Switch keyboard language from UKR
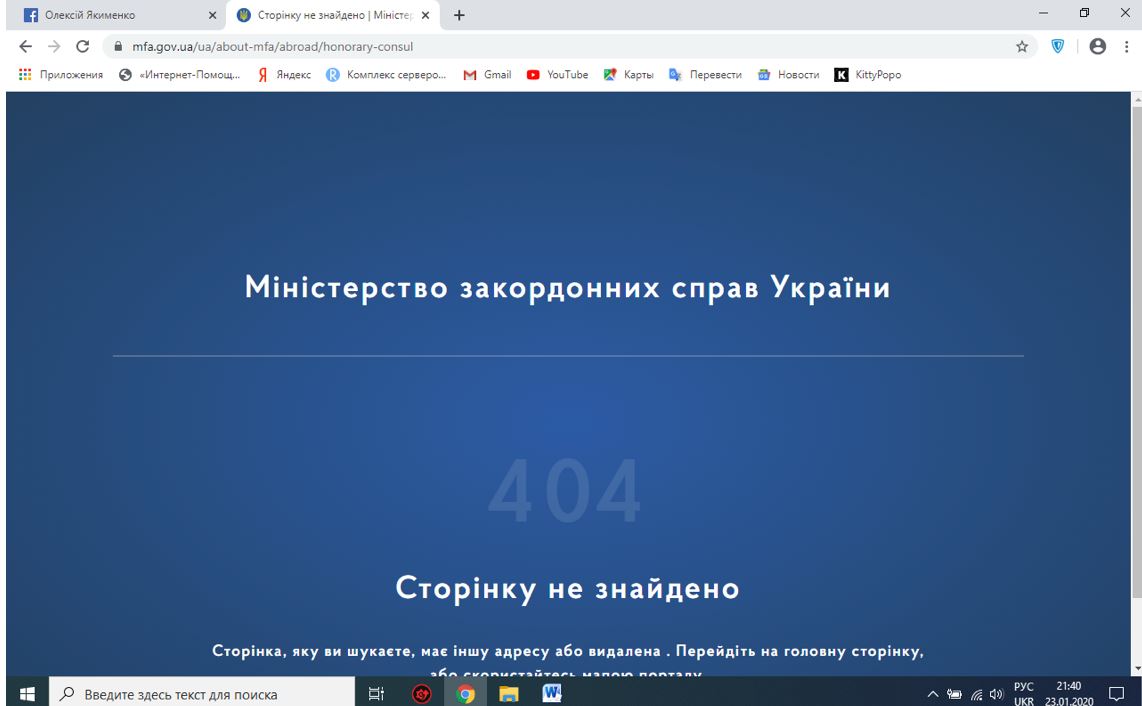 pyautogui.click(x=1023, y=691)
